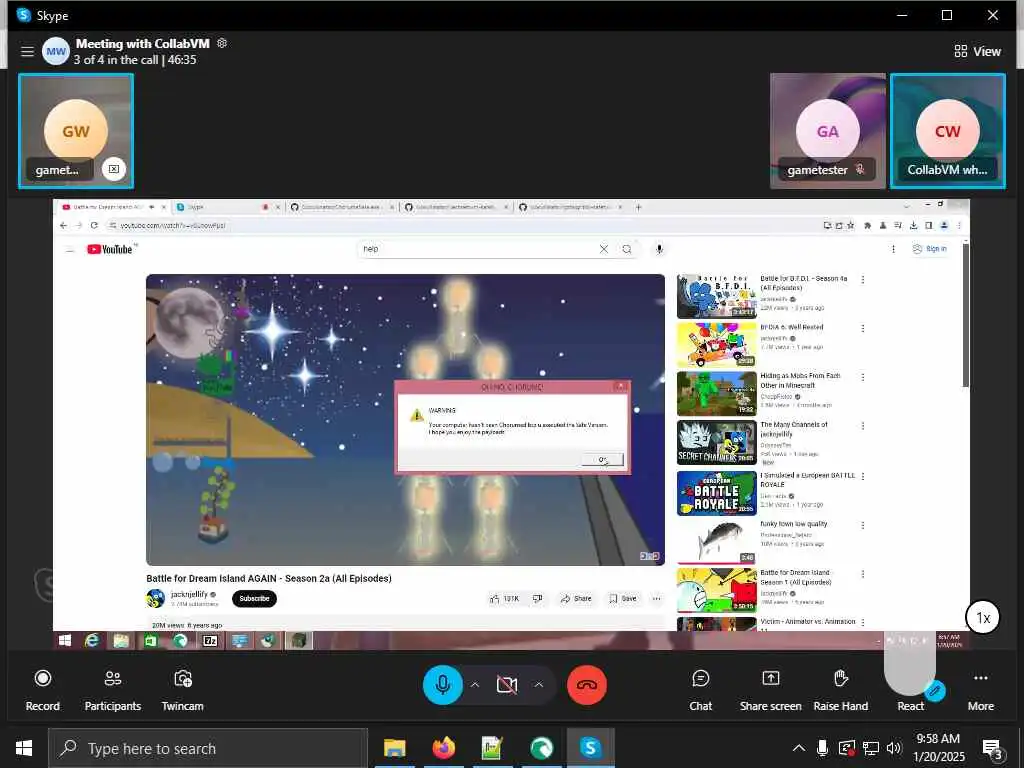Click the Subscribe button under the video
The width and height of the screenshot is (1024, 768).
(254, 598)
